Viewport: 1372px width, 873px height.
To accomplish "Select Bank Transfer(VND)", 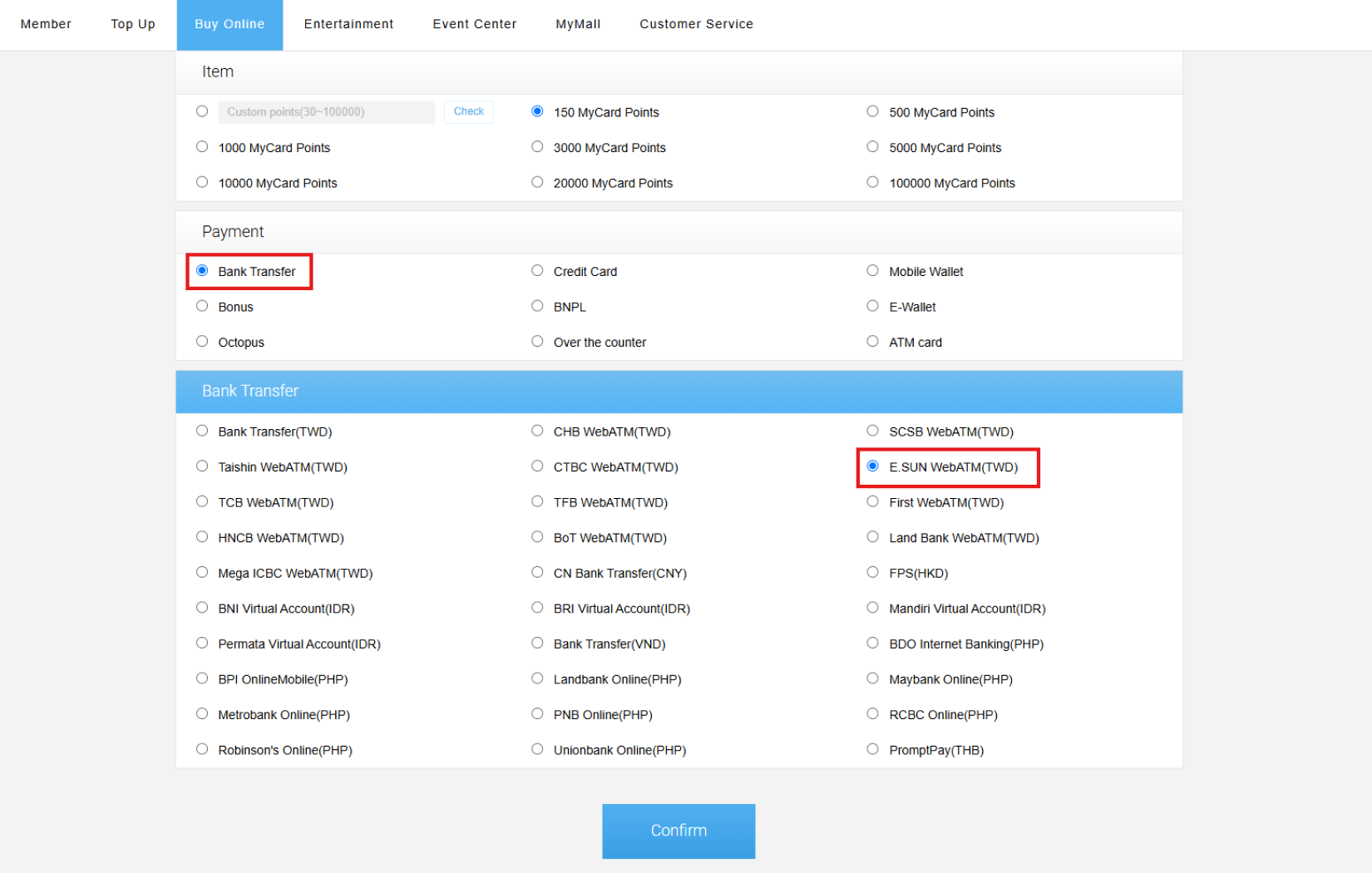I will (x=537, y=643).
